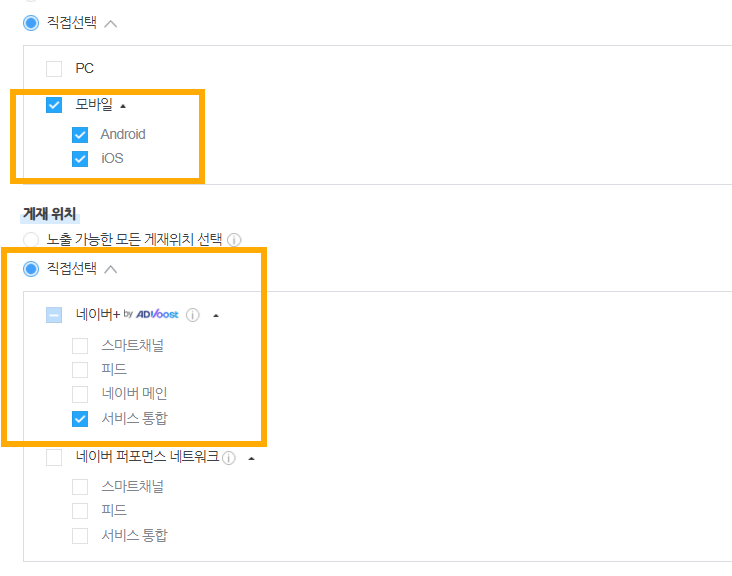Uncheck 서비스 통합 under 네이버+
Screen dimensions: 732x576
point(80,419)
